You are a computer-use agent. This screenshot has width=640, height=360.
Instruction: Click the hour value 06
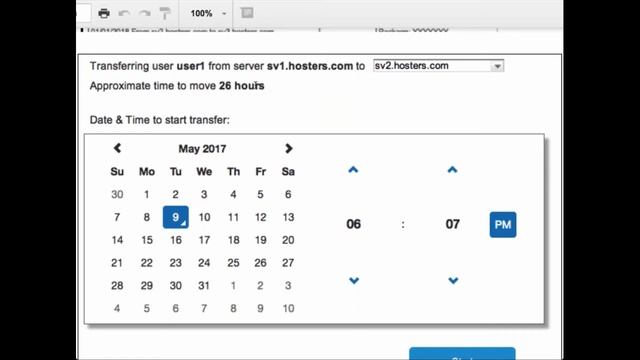[353, 224]
